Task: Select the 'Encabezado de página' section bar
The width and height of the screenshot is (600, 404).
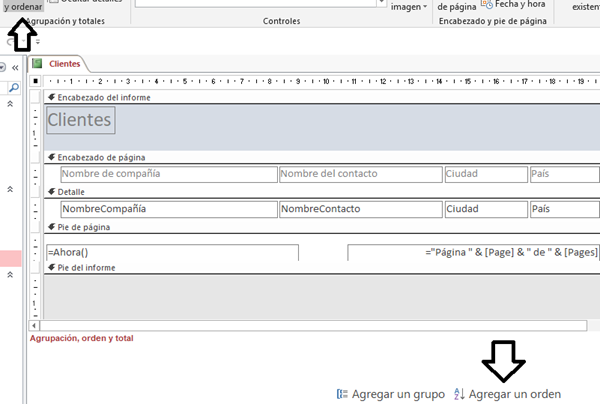Action: click(322, 157)
